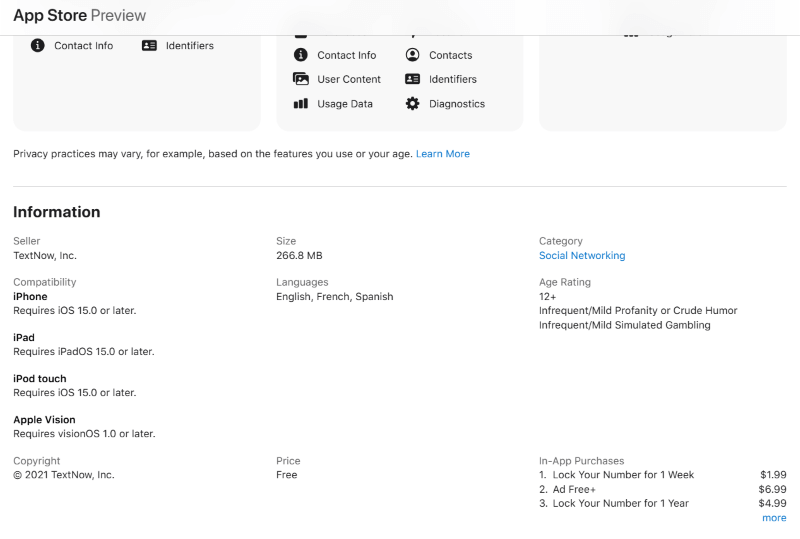Select the $4.99 purchase price
The width and height of the screenshot is (800, 539).
pos(772,503)
